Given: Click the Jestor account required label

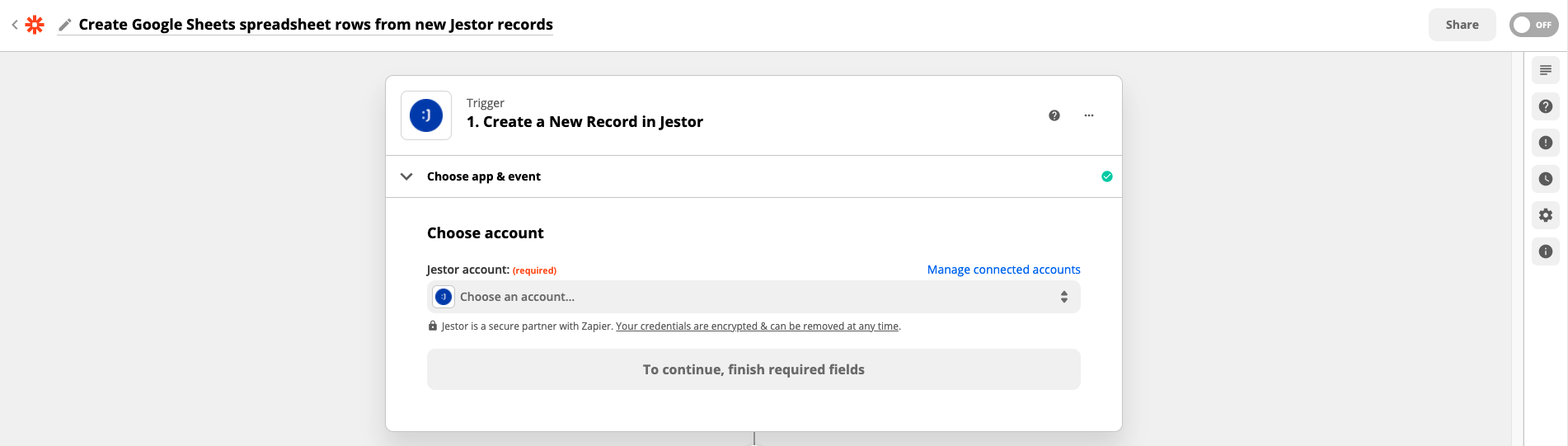Looking at the screenshot, I should (491, 270).
